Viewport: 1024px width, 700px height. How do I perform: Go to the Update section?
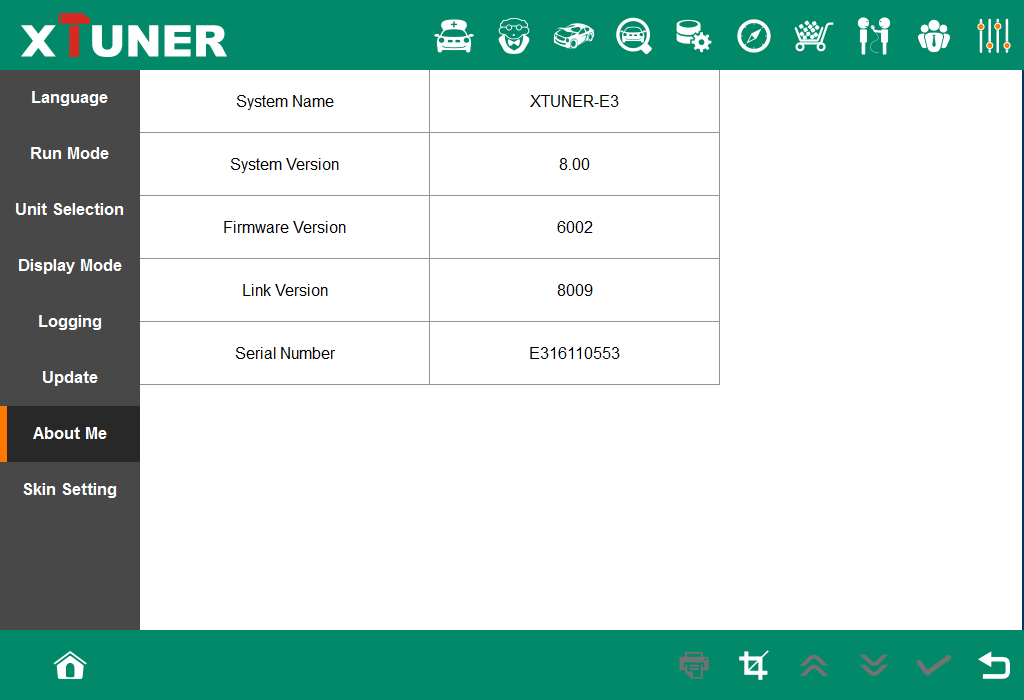point(70,377)
